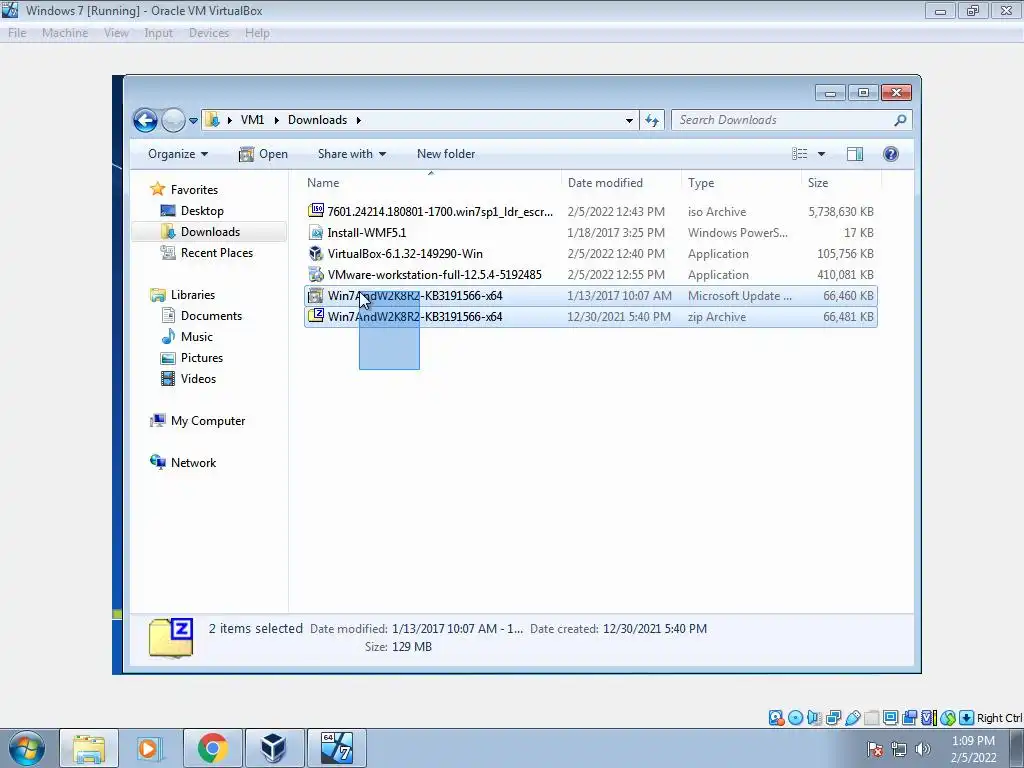Click the Explorer Forward navigation arrow
This screenshot has width=1024, height=768.
pos(173,120)
